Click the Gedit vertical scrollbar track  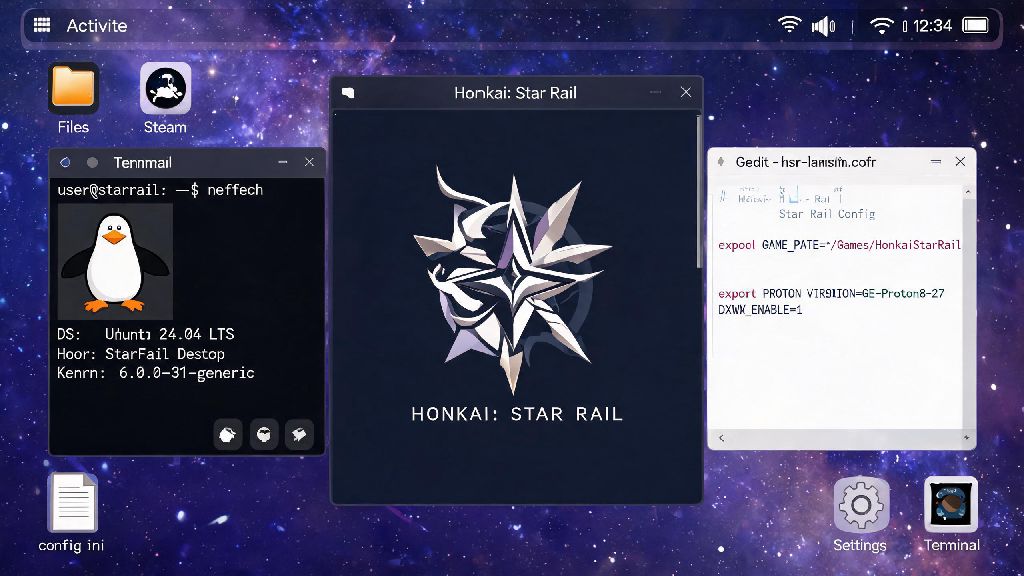[968, 313]
